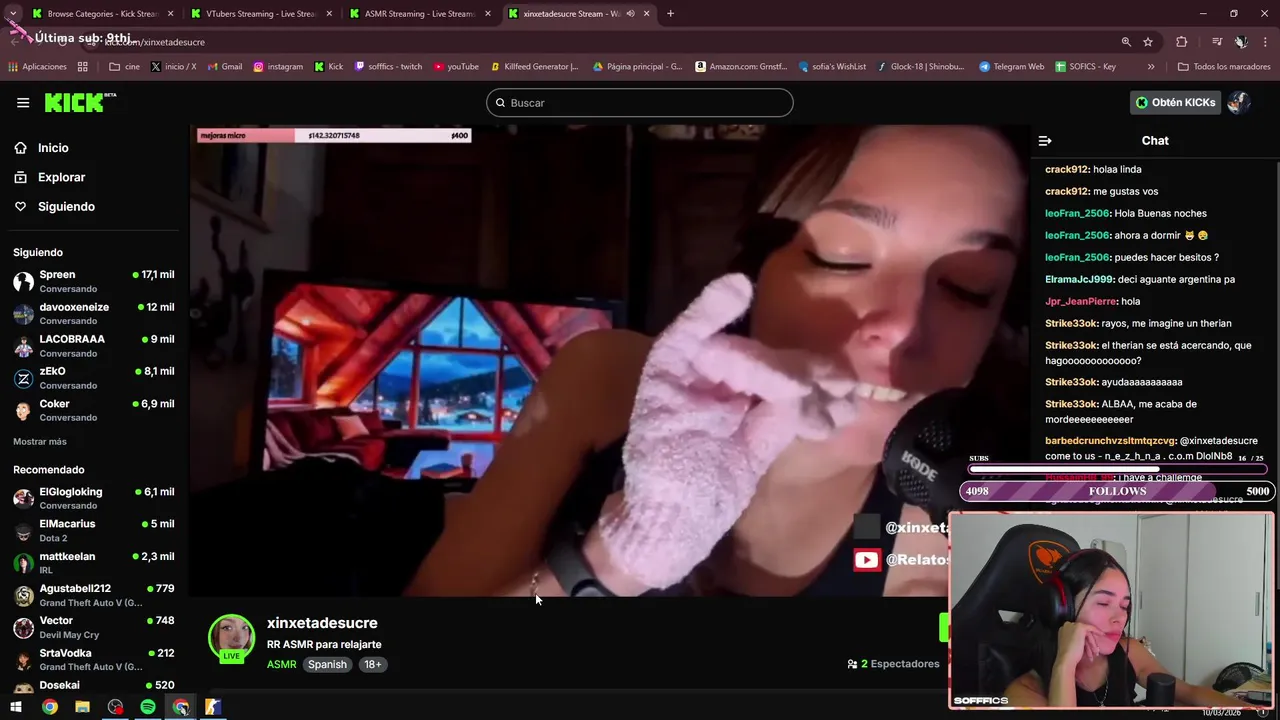
Task: Mute the xinxetadesucre tab audio icon
Action: 630,13
